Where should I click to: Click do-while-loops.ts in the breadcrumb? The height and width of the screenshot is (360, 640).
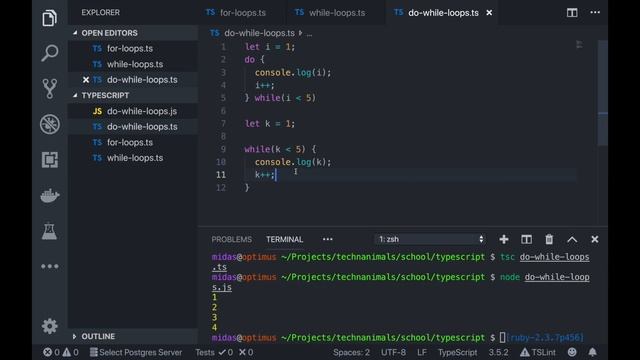pyautogui.click(x=259, y=33)
